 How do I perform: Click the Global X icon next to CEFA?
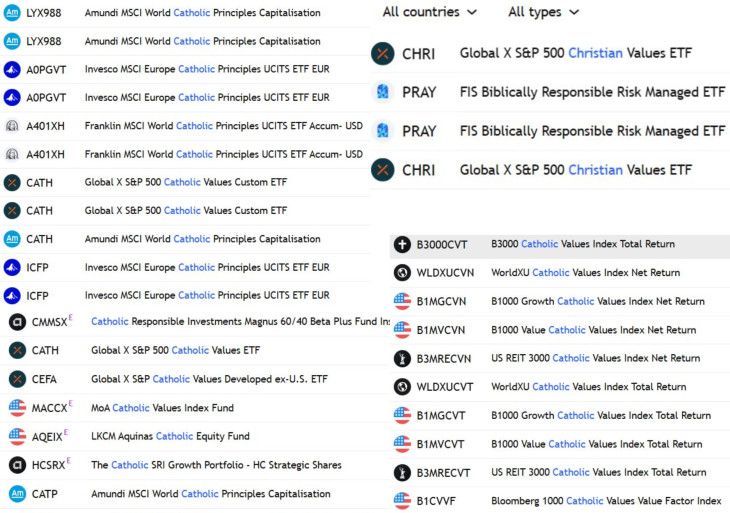click(x=17, y=379)
